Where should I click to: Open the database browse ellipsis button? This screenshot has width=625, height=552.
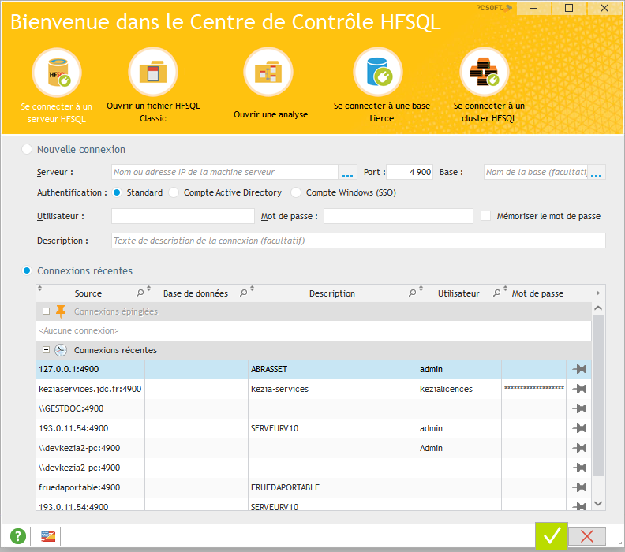pyautogui.click(x=597, y=172)
